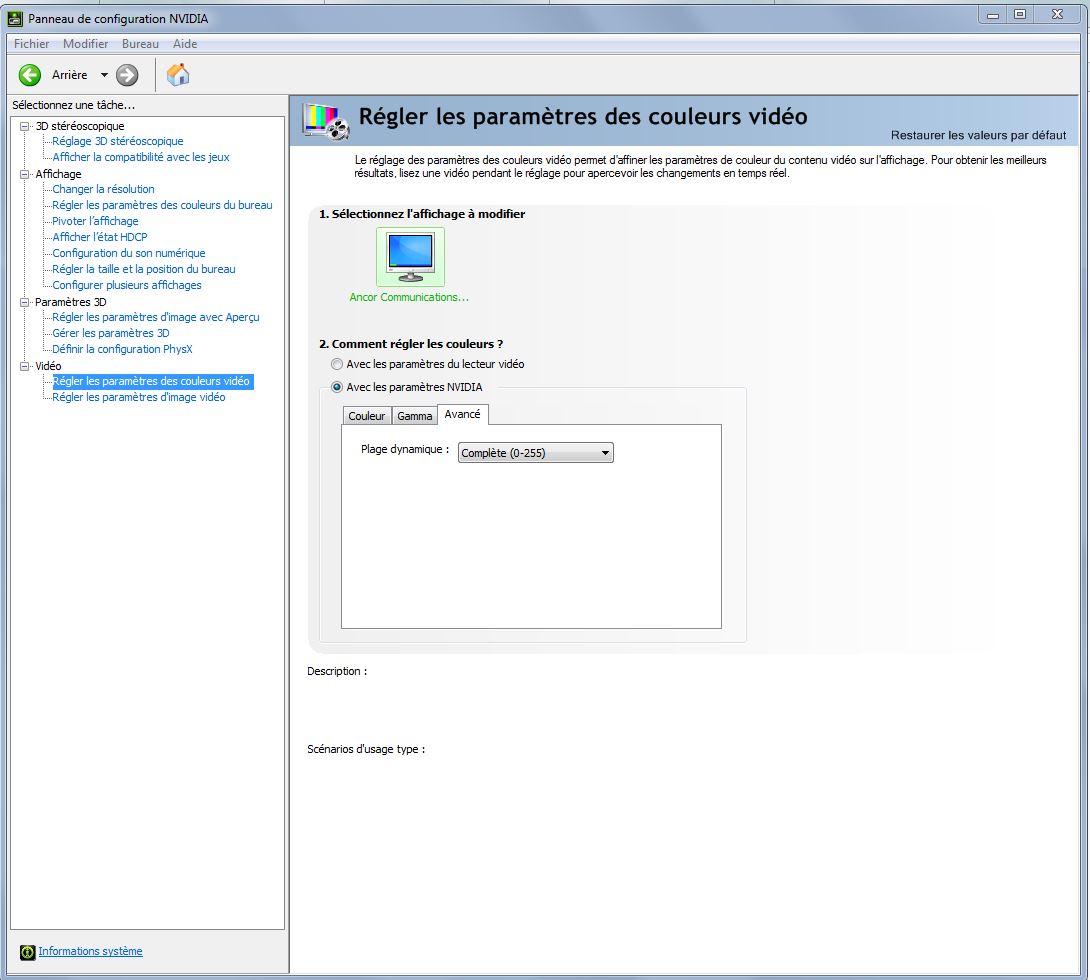The width and height of the screenshot is (1090, 980).
Task: Click the NVIDIA title bar application icon
Action: coord(15,19)
